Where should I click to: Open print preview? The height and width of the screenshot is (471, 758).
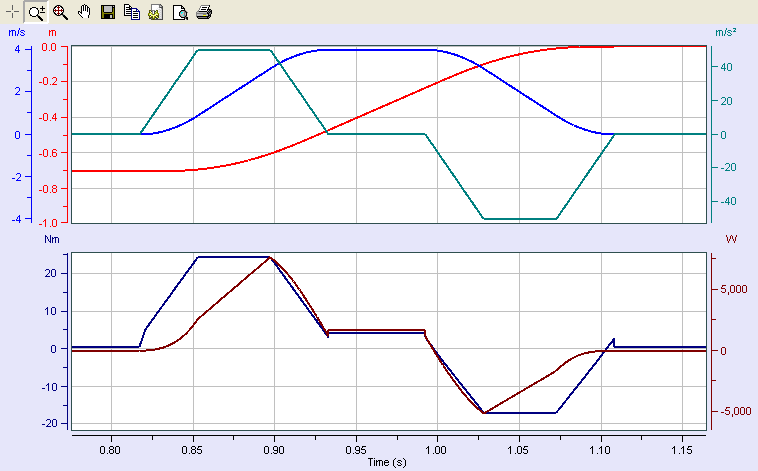click(x=180, y=12)
